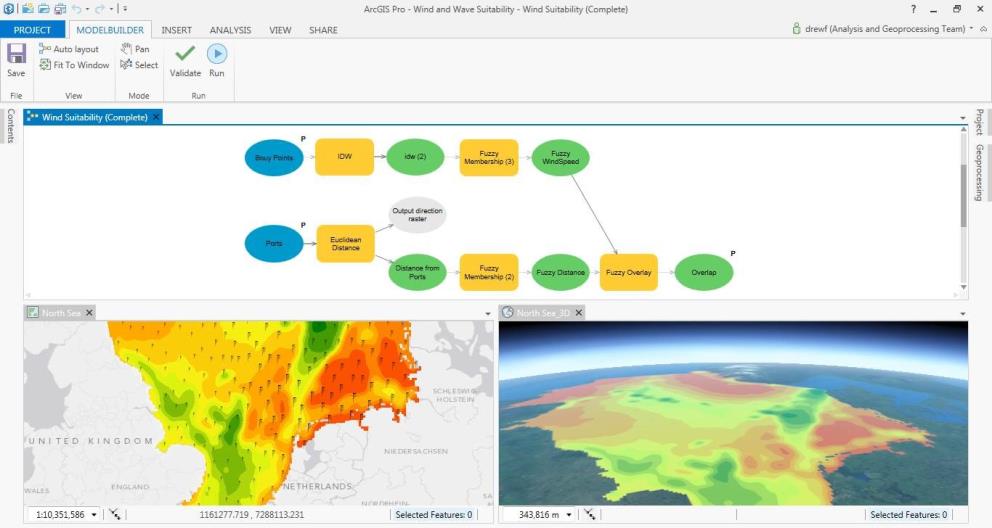Image resolution: width=992 pixels, height=528 pixels.
Task: Apply Auto layout to the model
Action: [x=69, y=49]
